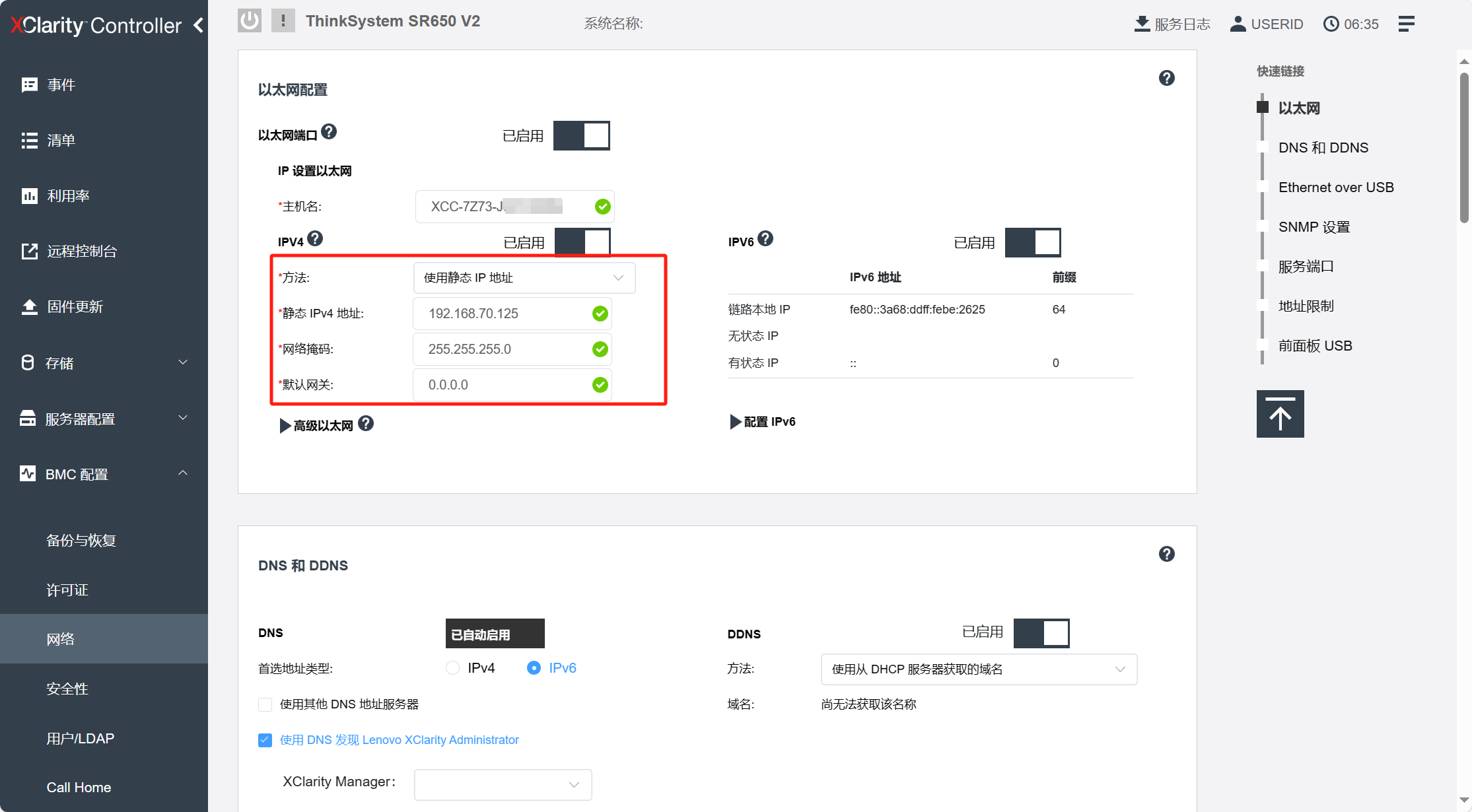Click the 事件 events icon in sidebar

point(30,85)
